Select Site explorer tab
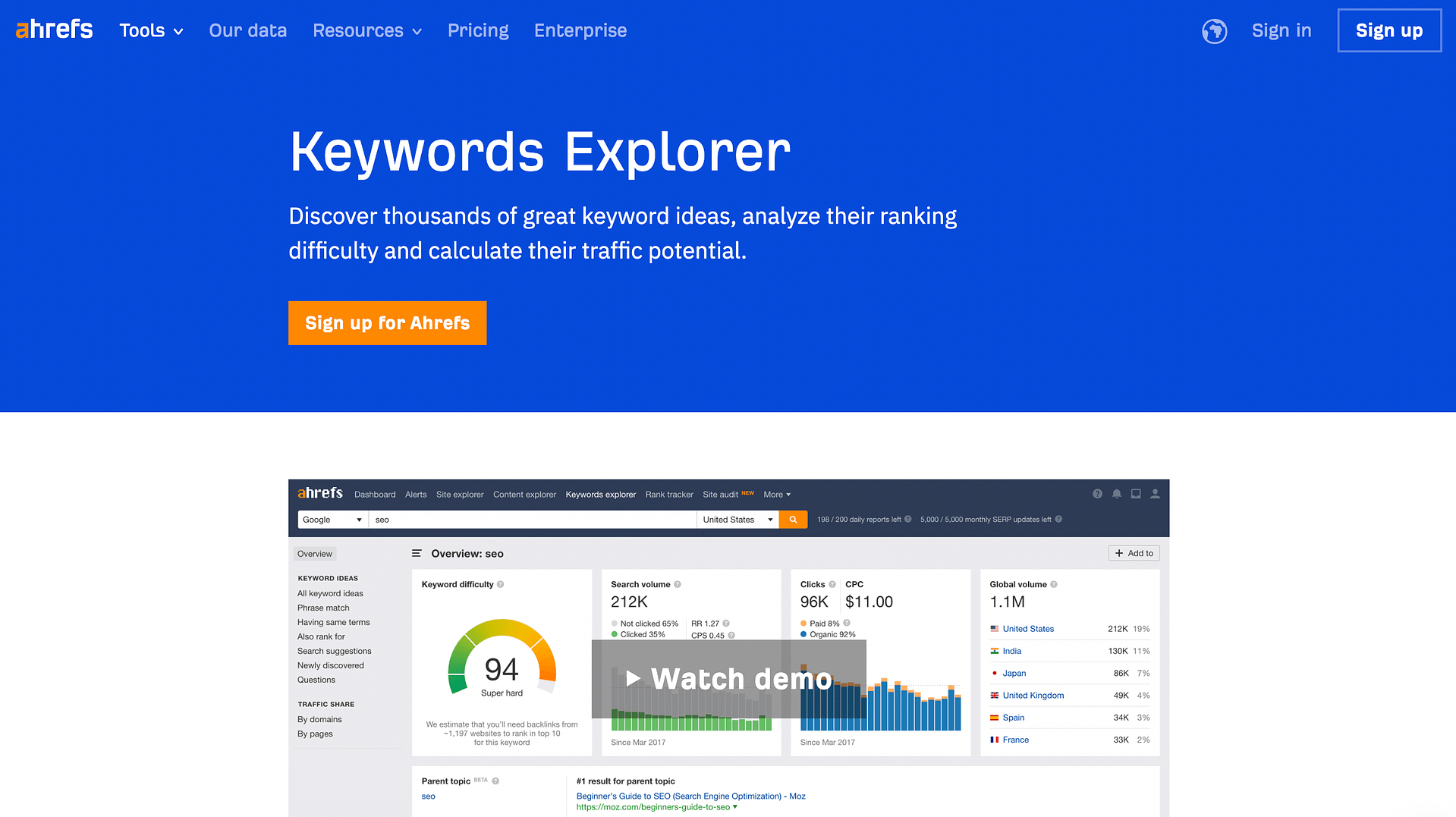Viewport: 1456px width, 817px height. point(460,495)
